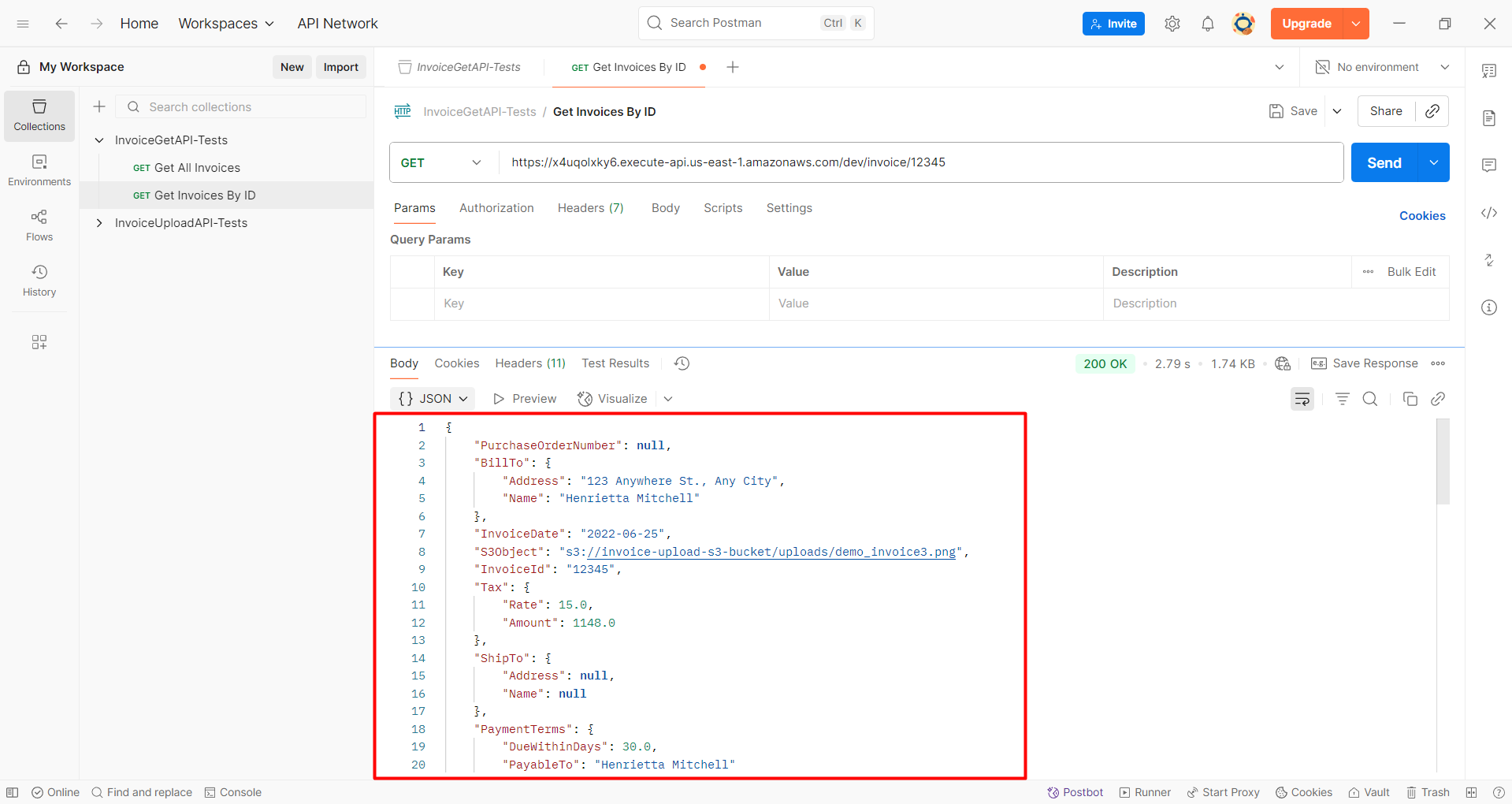The image size is (1512, 804).
Task: Click the Search collections input field
Action: 240,106
